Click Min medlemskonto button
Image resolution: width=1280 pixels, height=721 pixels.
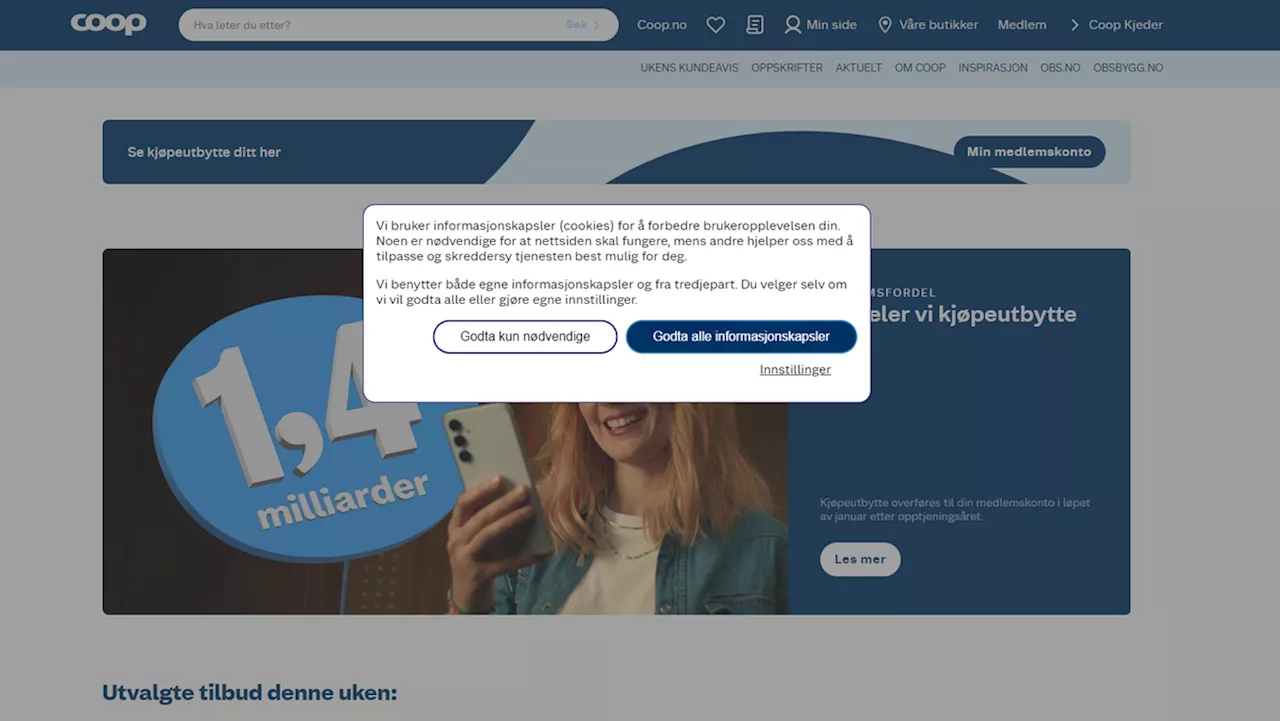pos(1029,152)
